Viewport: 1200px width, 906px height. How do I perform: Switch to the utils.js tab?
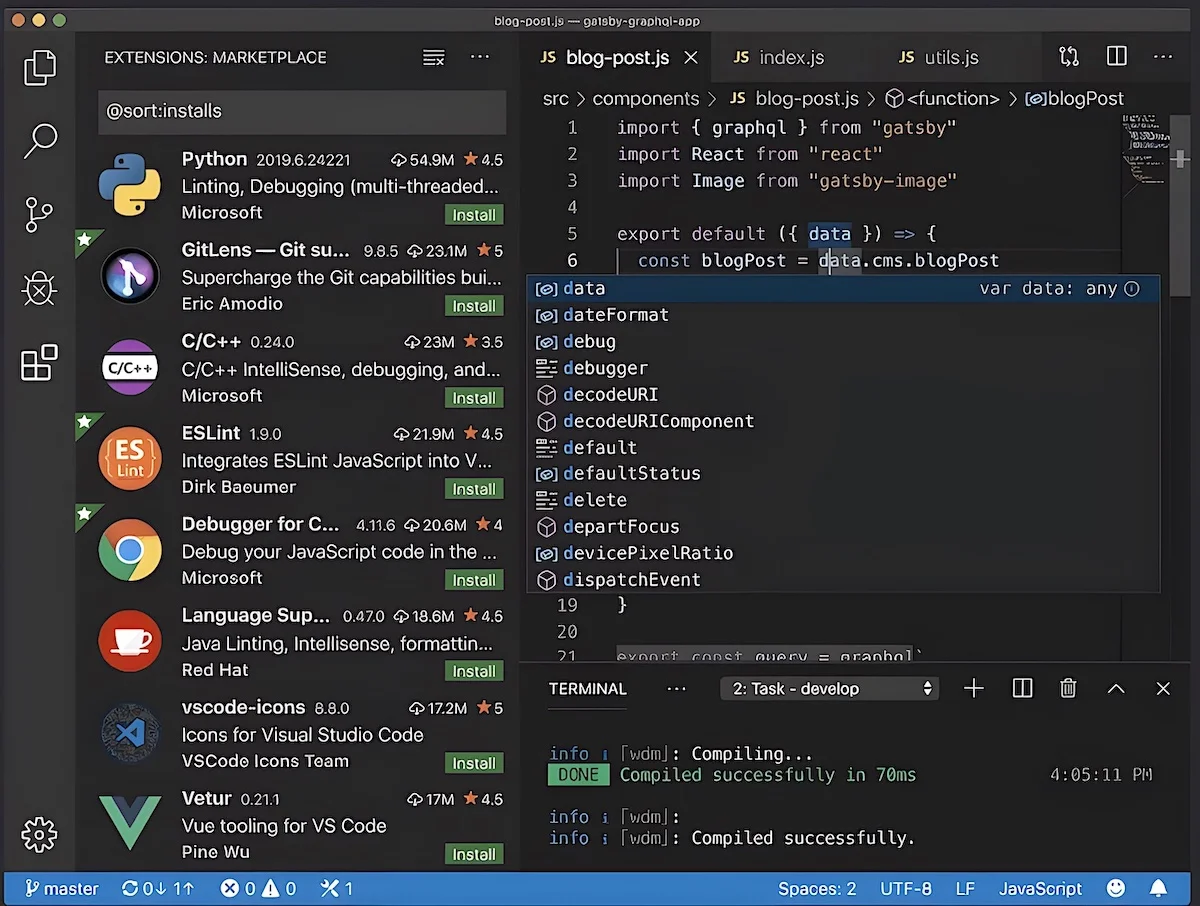938,57
